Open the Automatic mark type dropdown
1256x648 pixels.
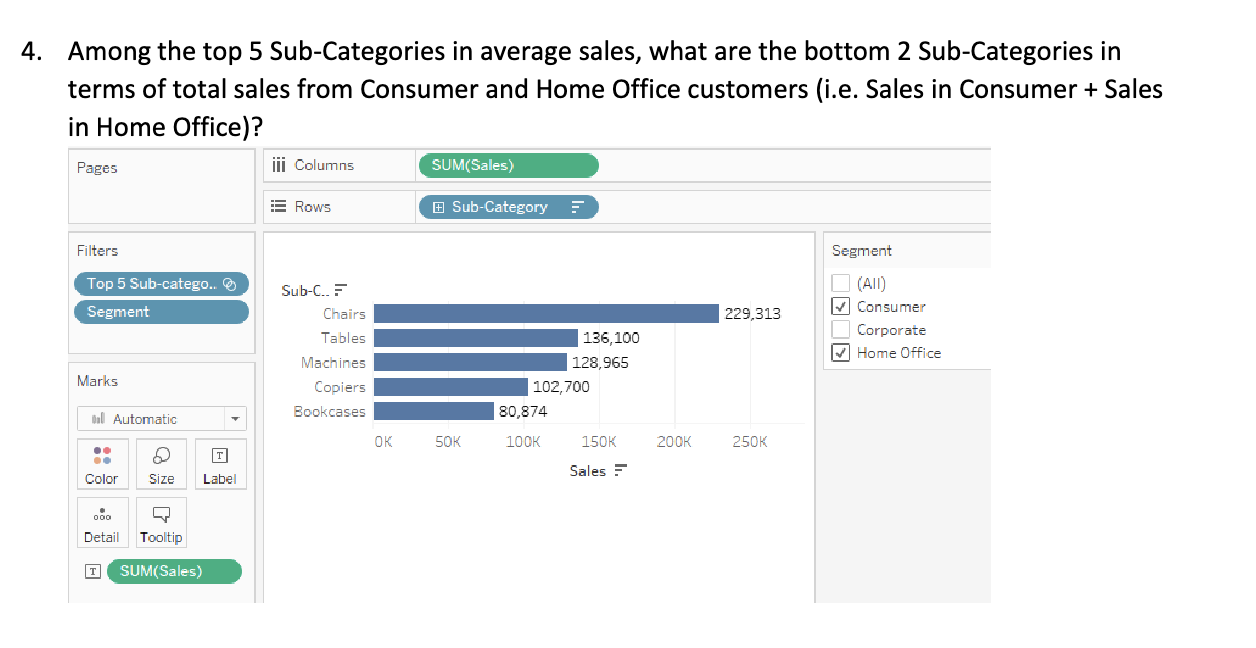233,418
